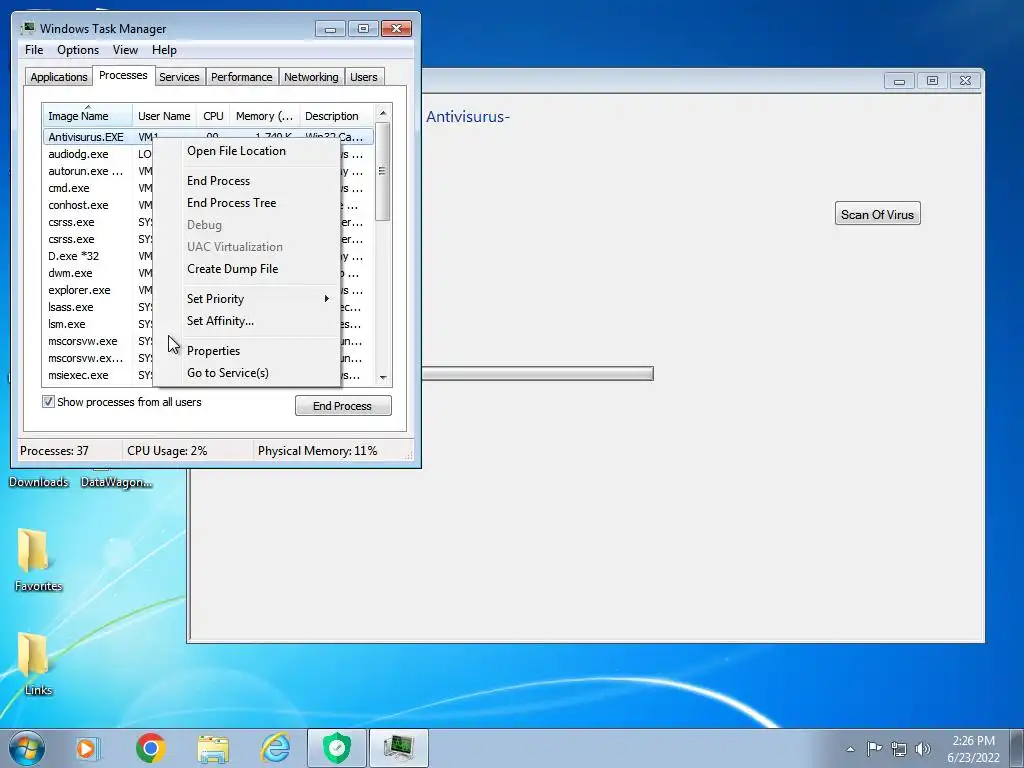Expand the Set Priority submenu arrow

pyautogui.click(x=327, y=298)
